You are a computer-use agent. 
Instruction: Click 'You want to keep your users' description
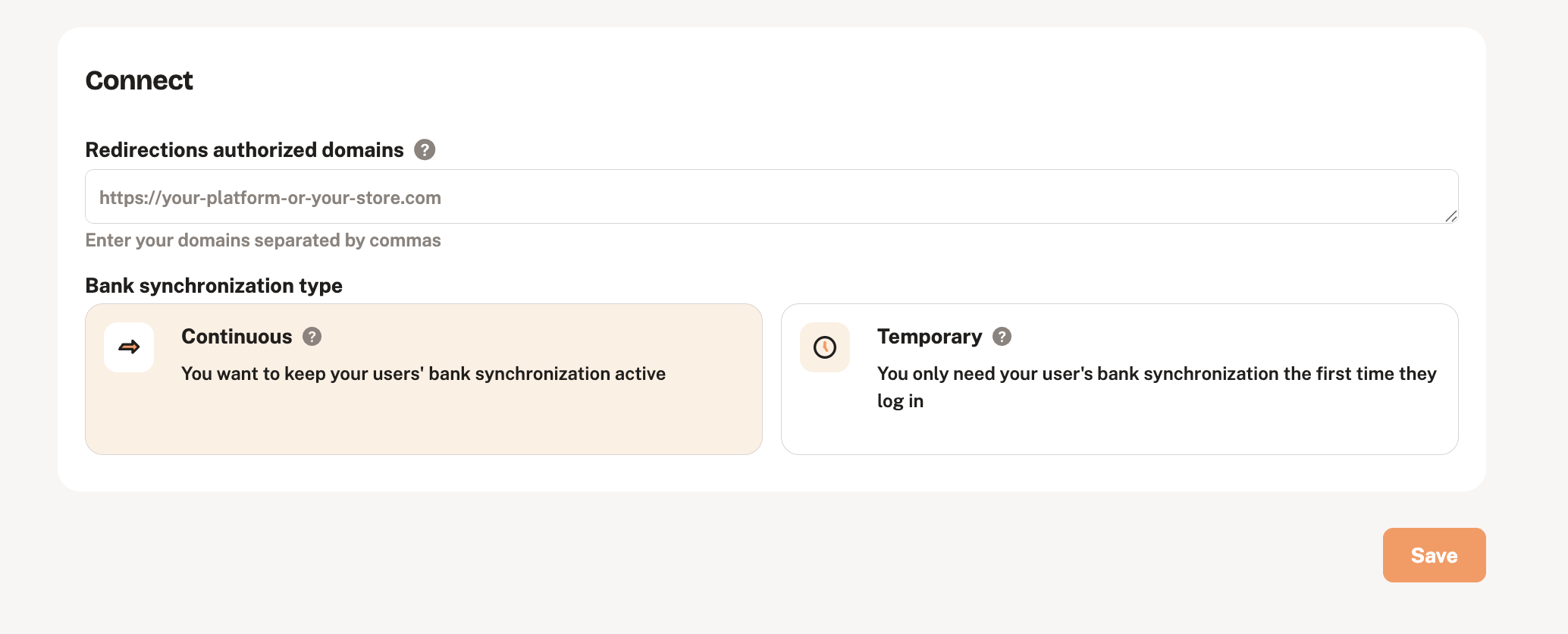tap(424, 374)
